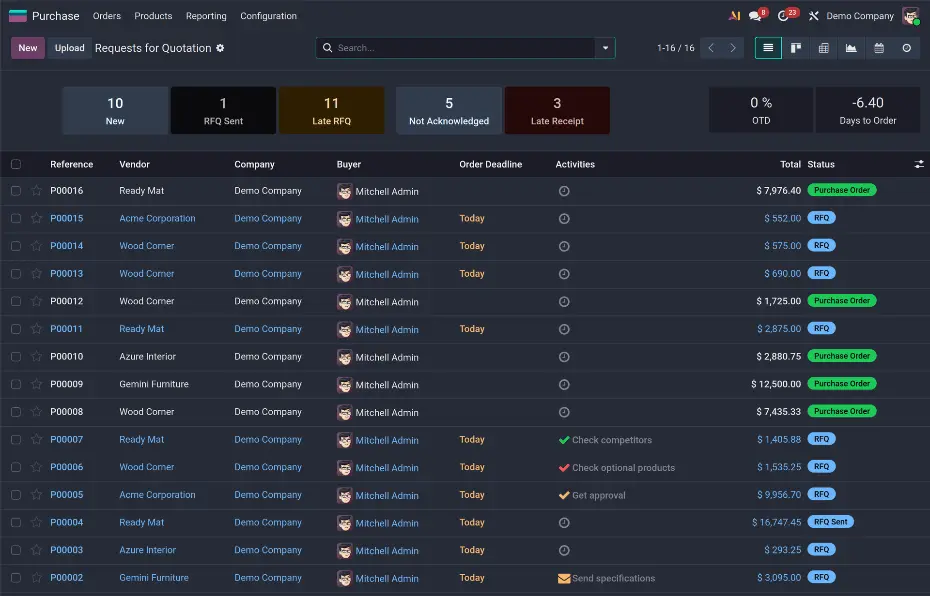Switch to Graph view
930x596 pixels.
pos(851,48)
